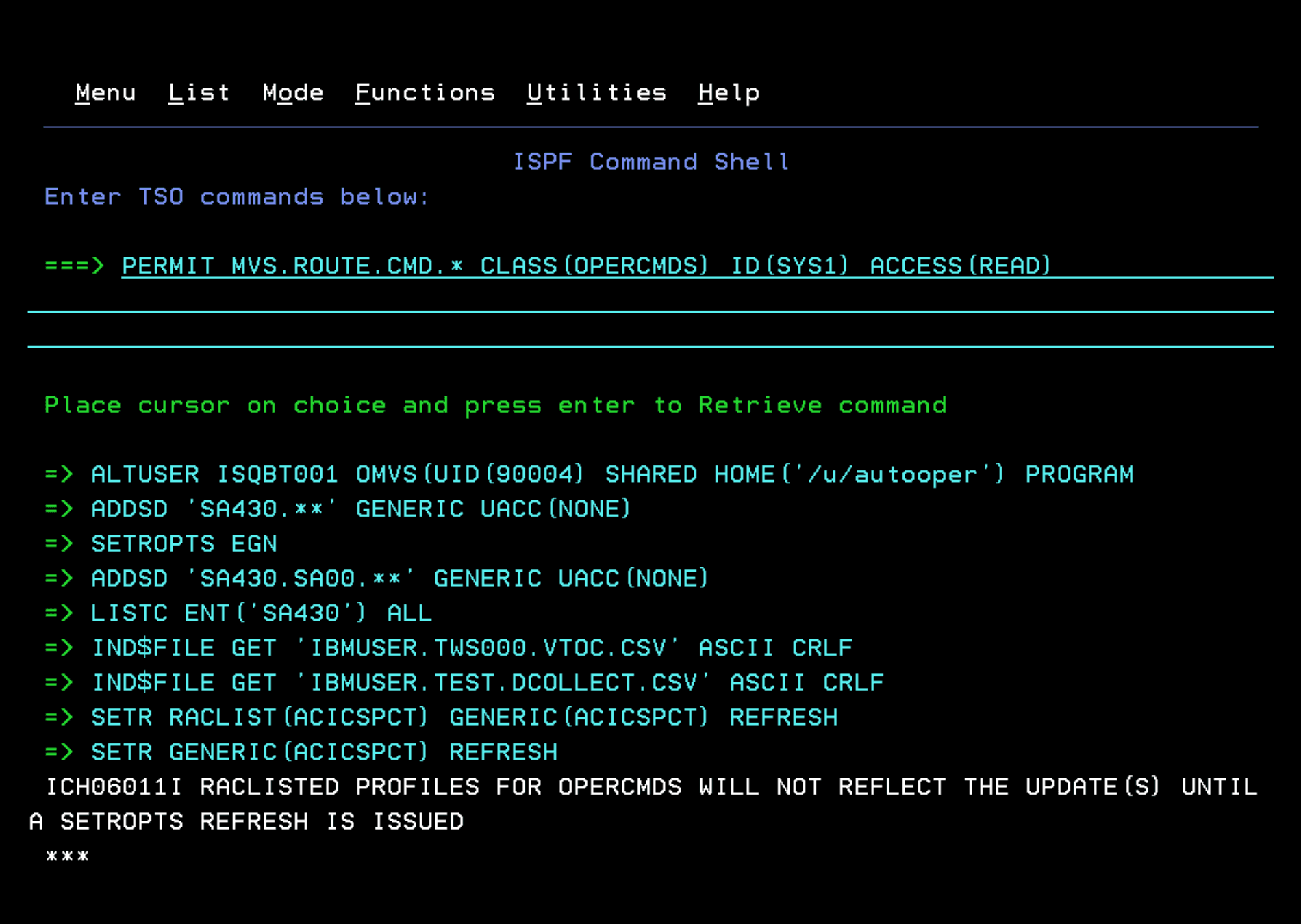Open the Mode menu
This screenshot has width=1301, height=924.
[292, 92]
